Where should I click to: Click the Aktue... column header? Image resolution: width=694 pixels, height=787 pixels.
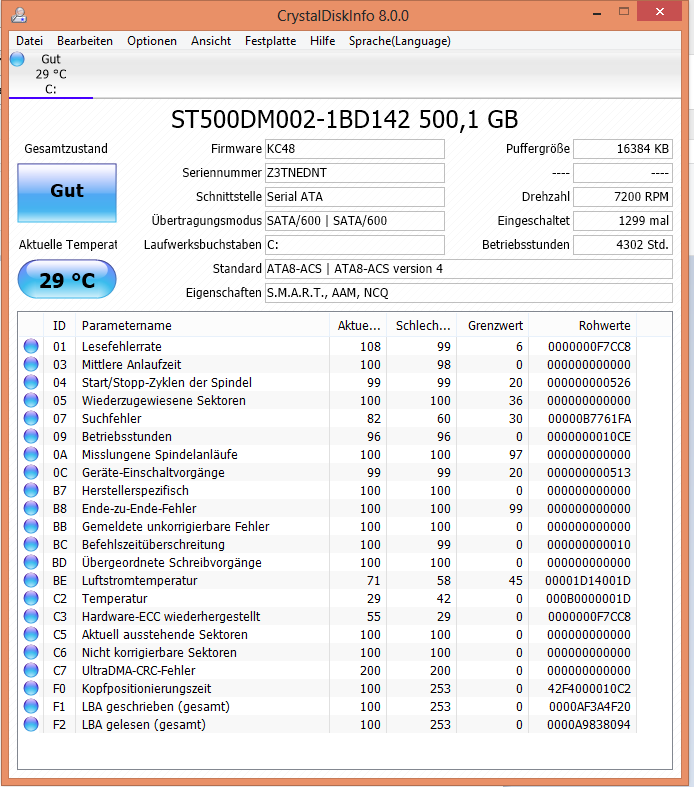[359, 326]
